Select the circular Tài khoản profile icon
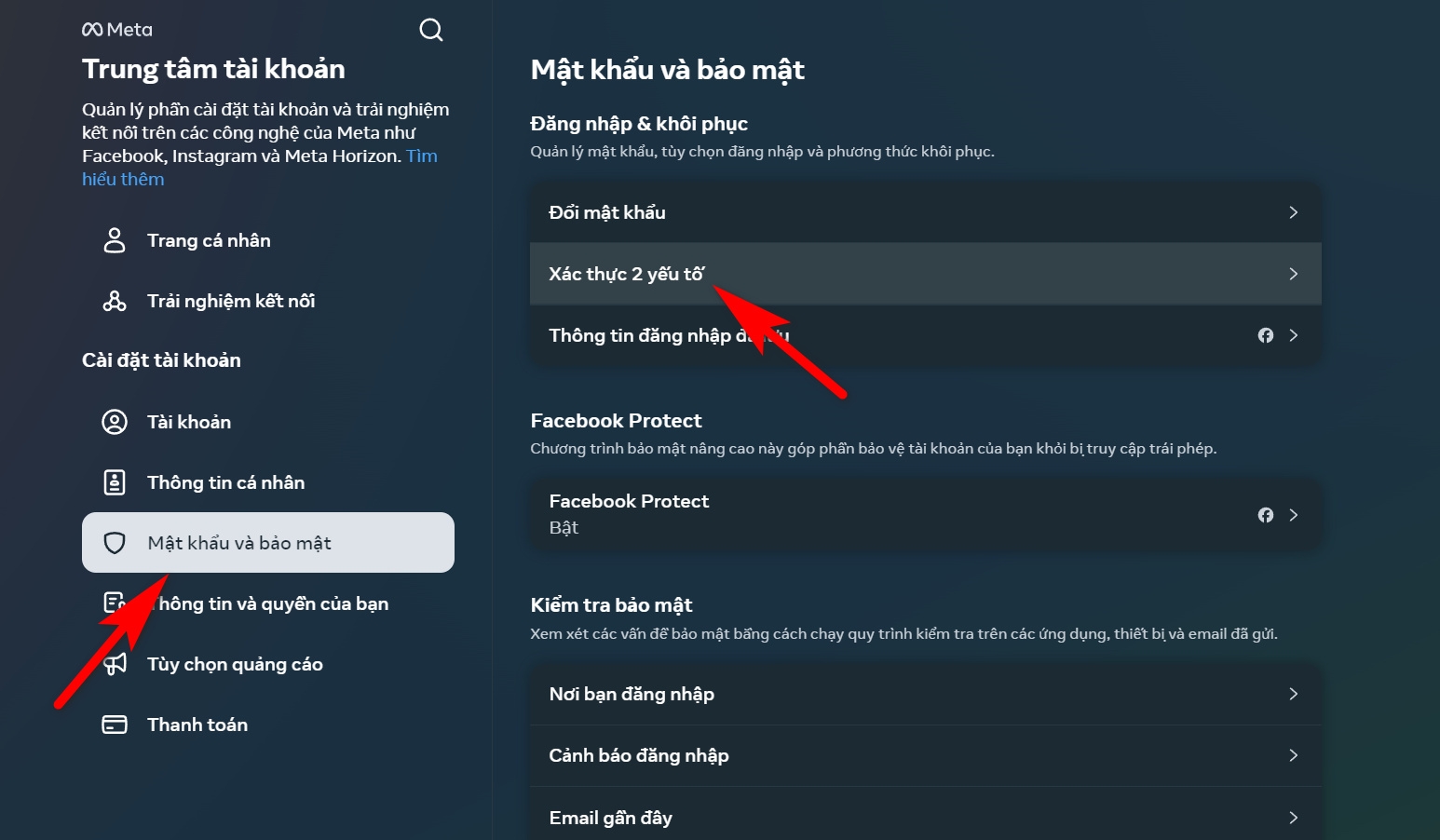The width and height of the screenshot is (1440, 840). [114, 421]
